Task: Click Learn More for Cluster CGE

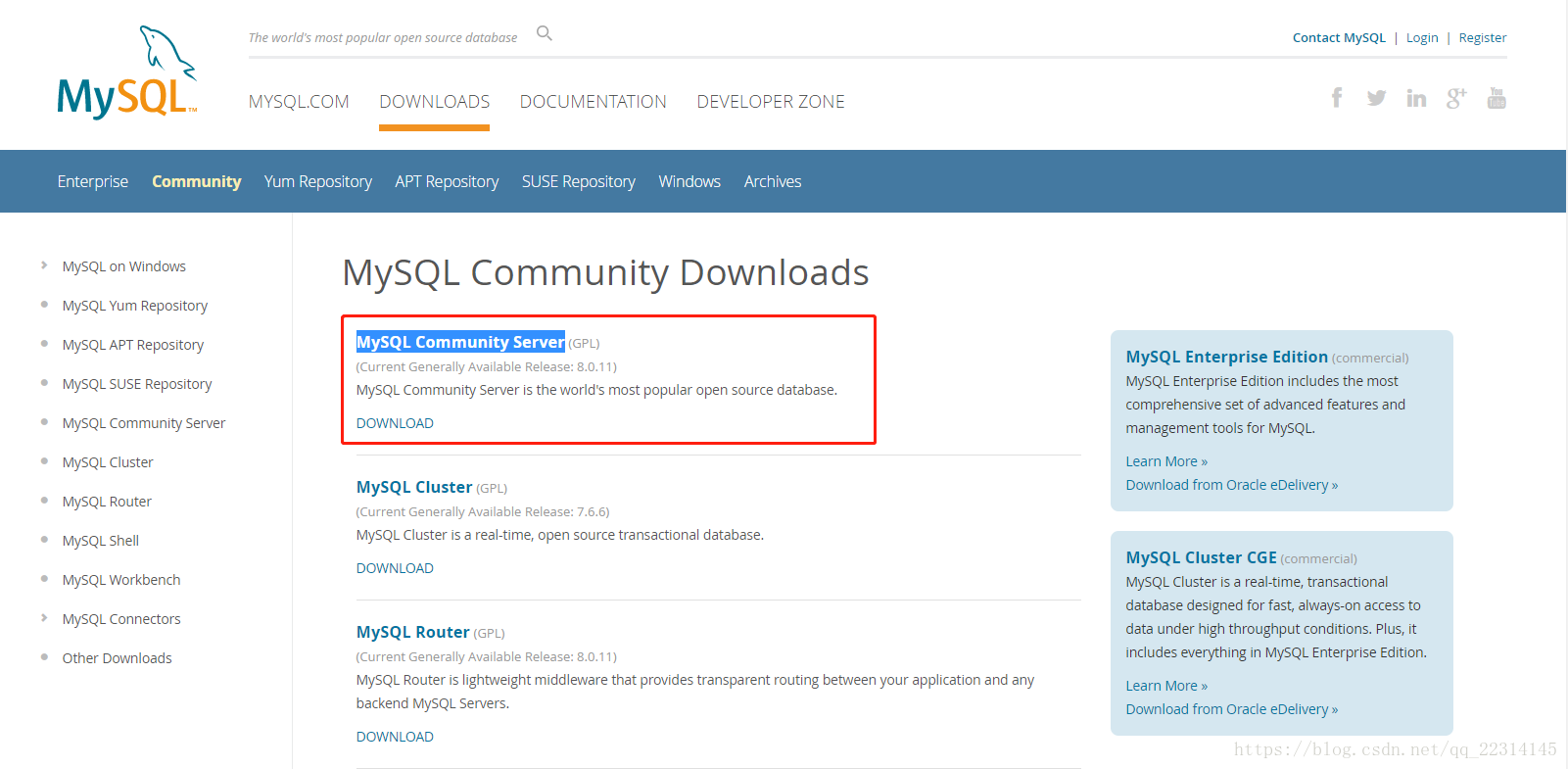Action: [x=1166, y=686]
